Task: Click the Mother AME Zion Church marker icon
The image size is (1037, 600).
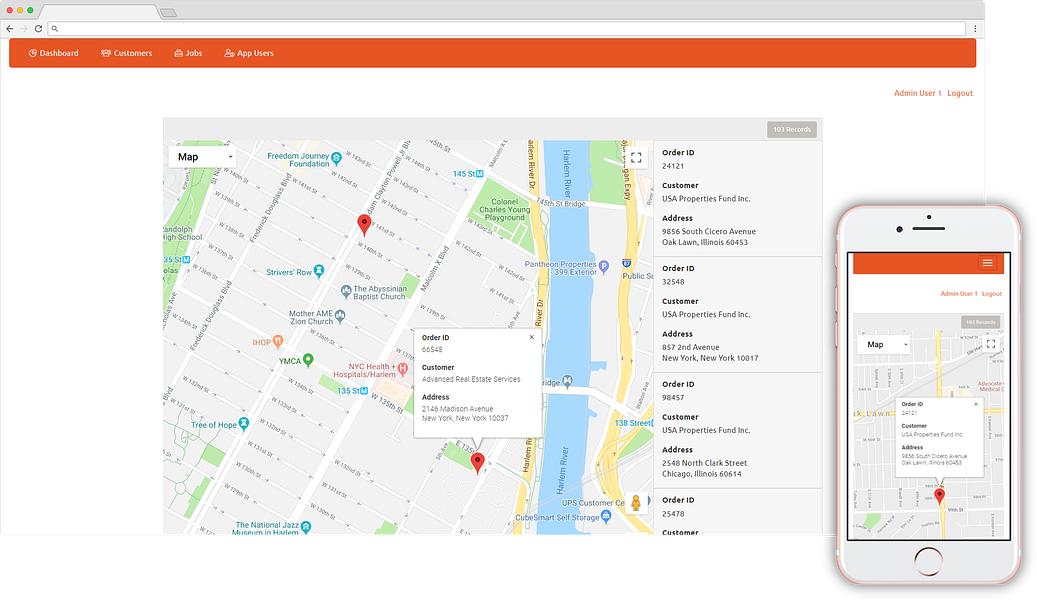Action: pos(340,316)
